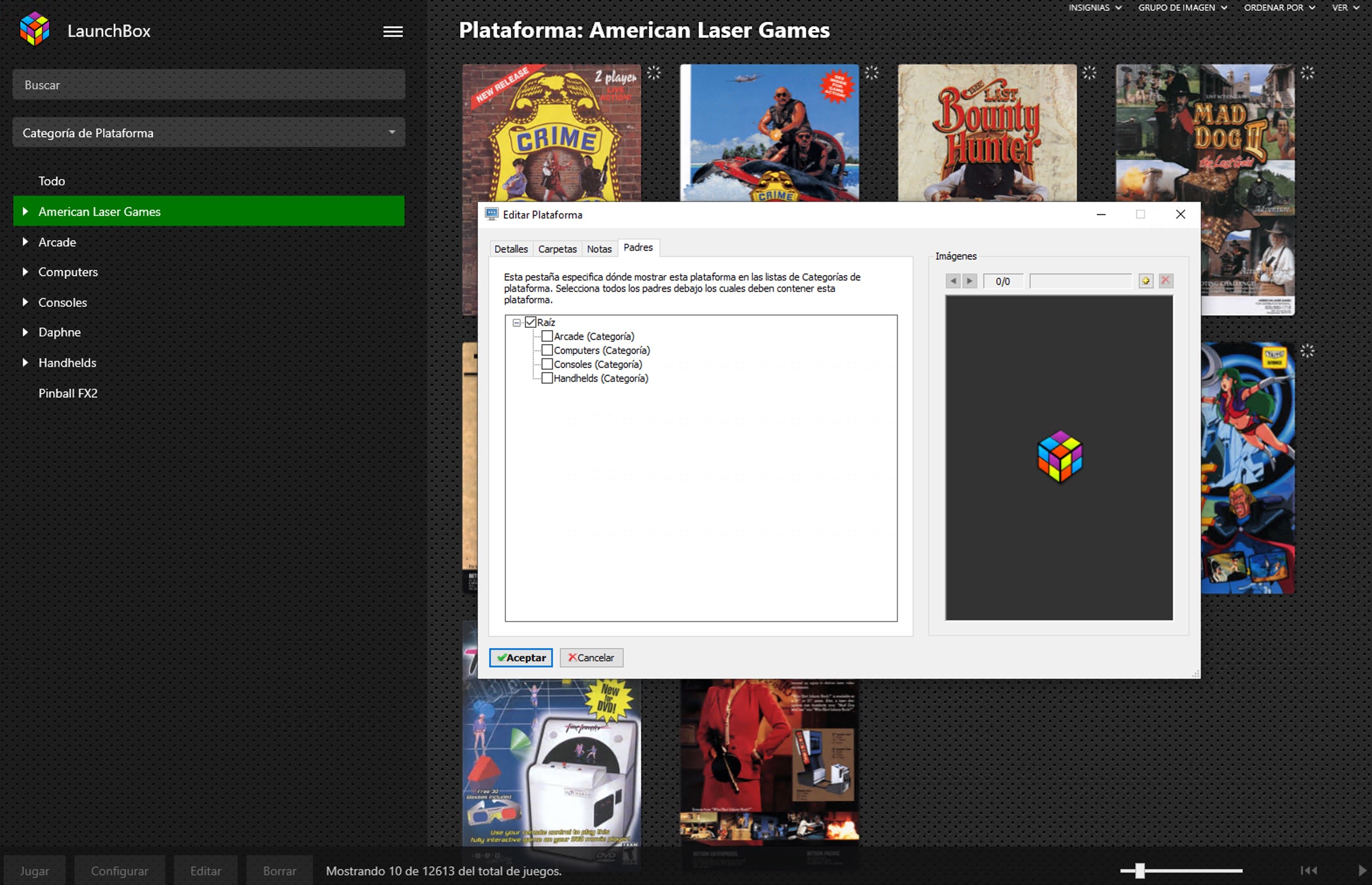The width and height of the screenshot is (1372, 885).
Task: Check the Computers (Categoría) box
Action: coord(547,351)
